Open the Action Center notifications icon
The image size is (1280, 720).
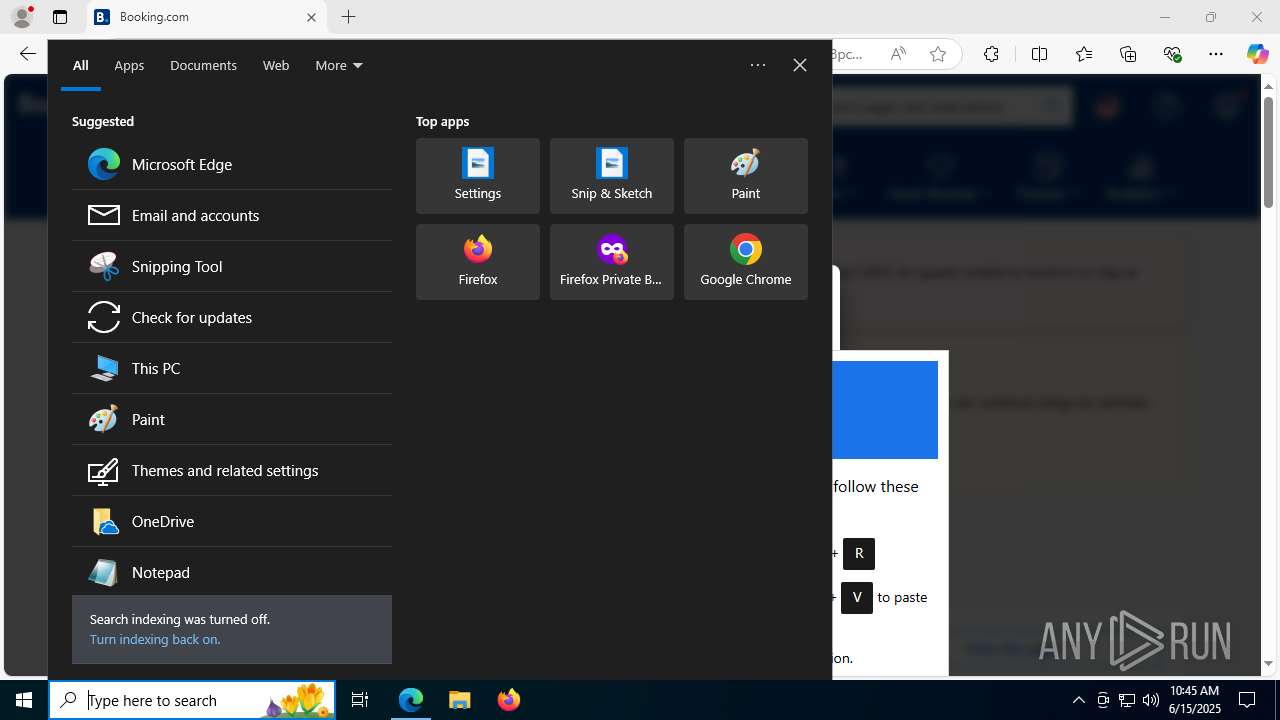tap(1248, 700)
